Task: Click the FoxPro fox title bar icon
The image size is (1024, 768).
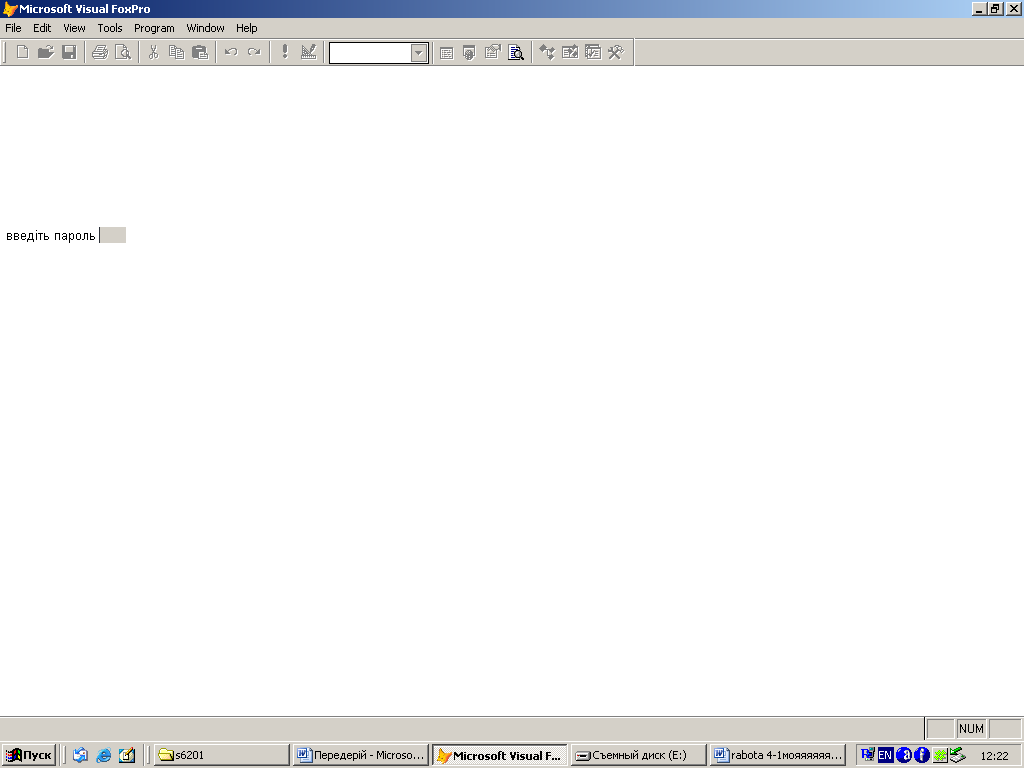Action: [x=9, y=9]
